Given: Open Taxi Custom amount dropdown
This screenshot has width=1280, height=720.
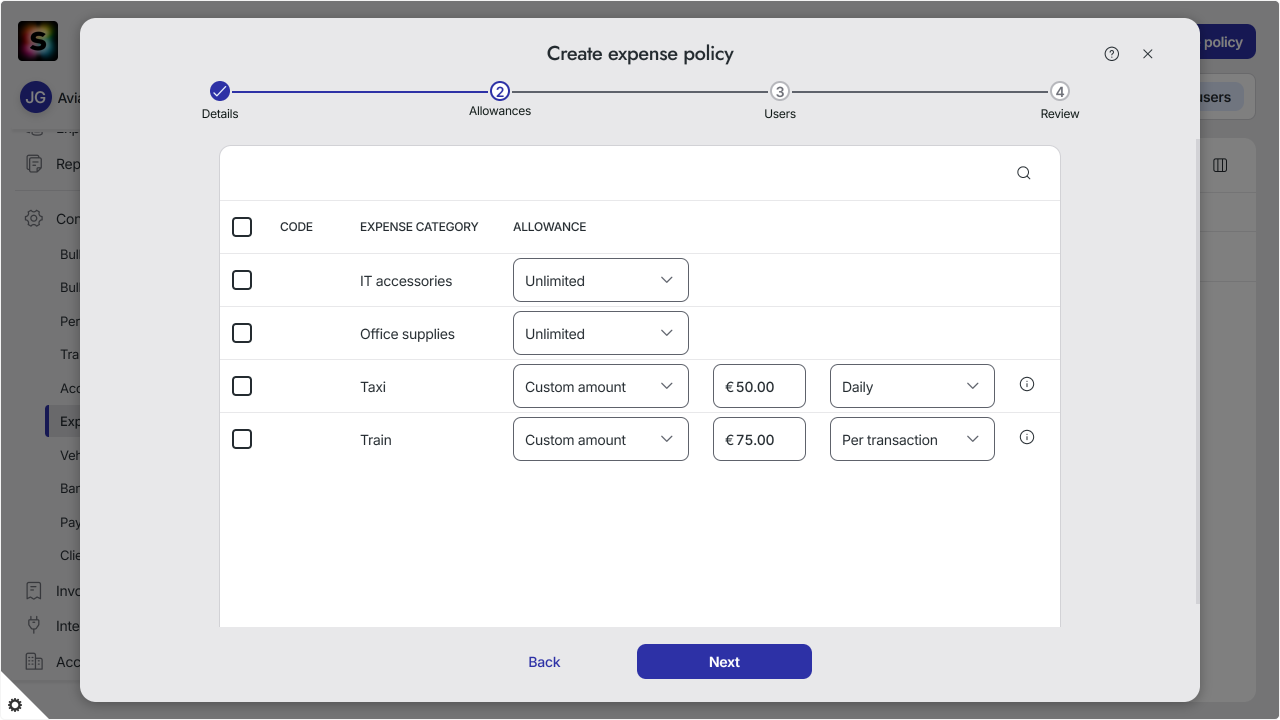Looking at the screenshot, I should click(x=601, y=386).
